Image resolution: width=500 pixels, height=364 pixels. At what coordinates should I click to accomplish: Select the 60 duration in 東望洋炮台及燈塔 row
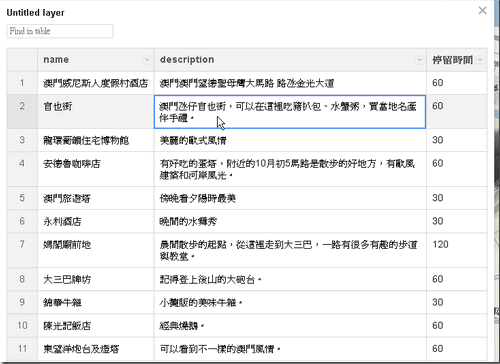[x=457, y=349]
